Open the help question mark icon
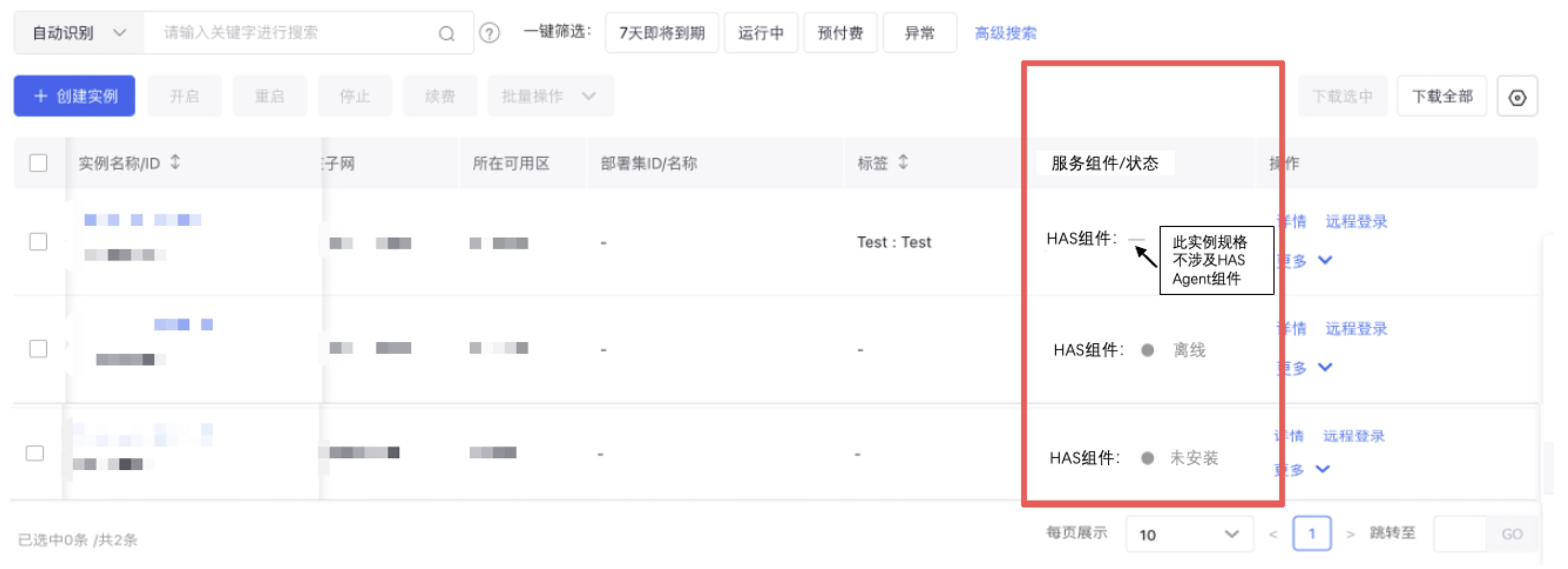 coord(489,33)
